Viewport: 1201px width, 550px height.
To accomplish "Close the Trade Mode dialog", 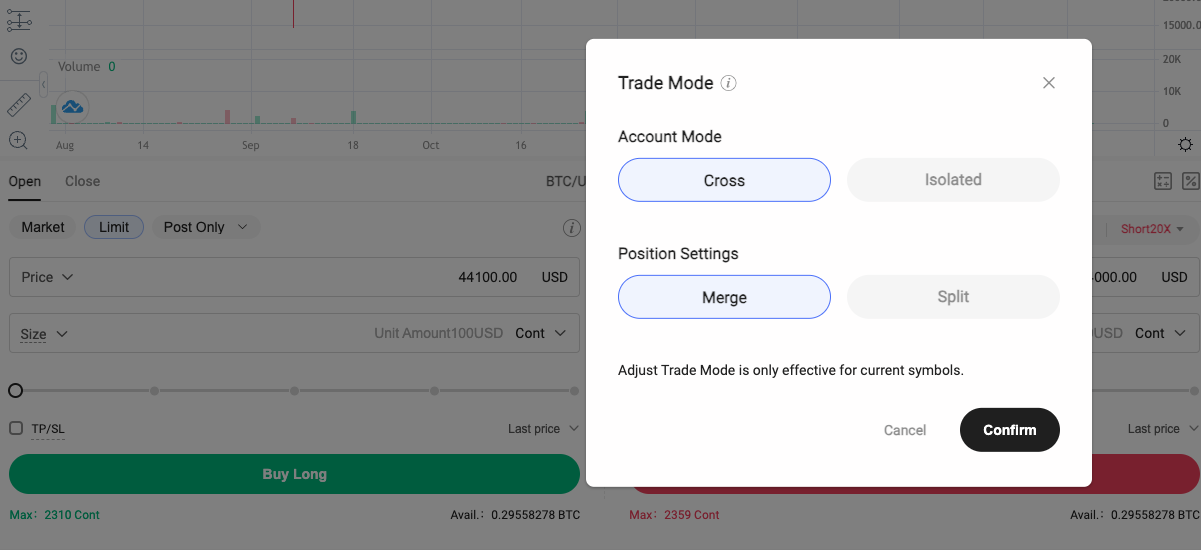I will click(x=1048, y=83).
